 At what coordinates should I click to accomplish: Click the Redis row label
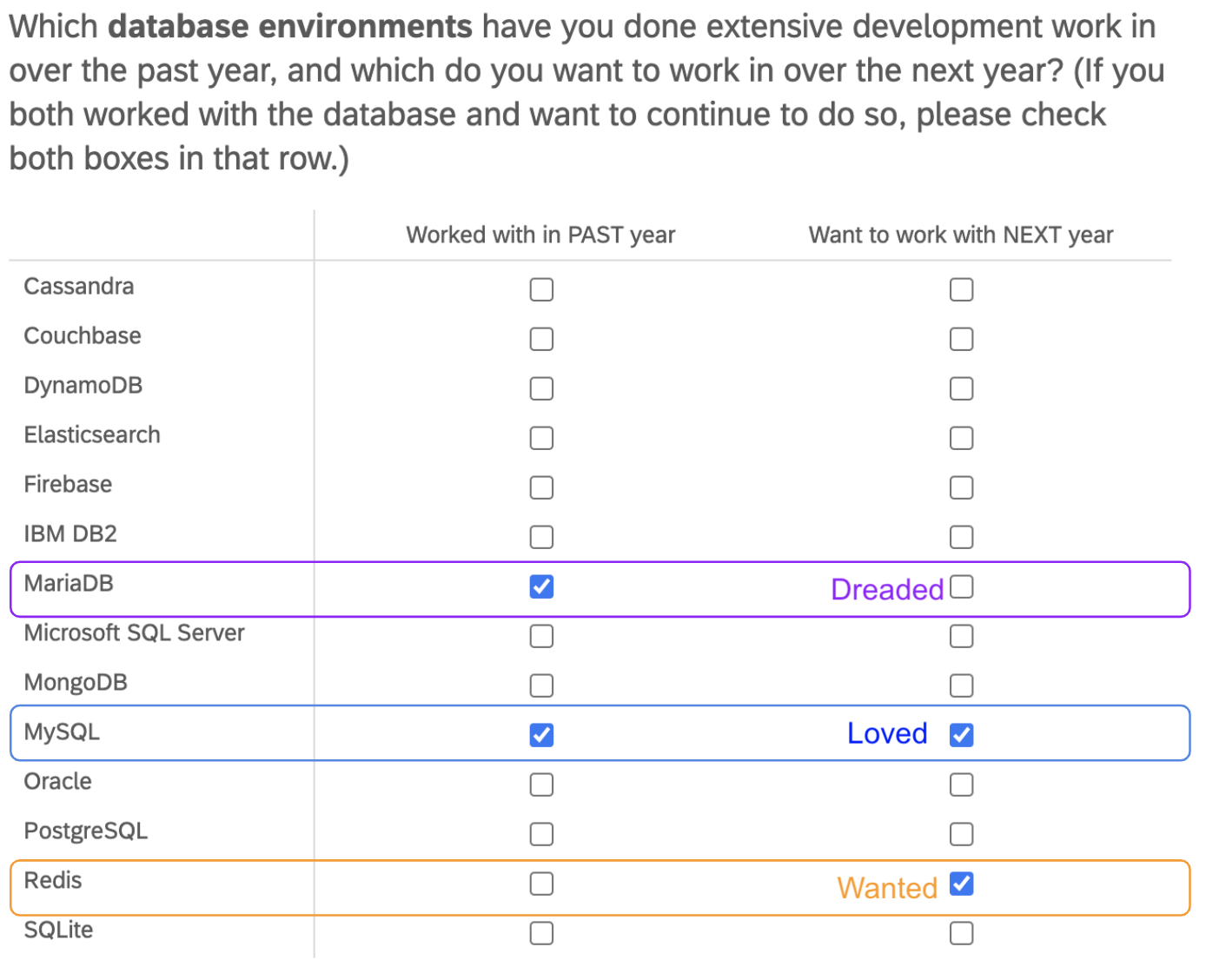coord(53,880)
